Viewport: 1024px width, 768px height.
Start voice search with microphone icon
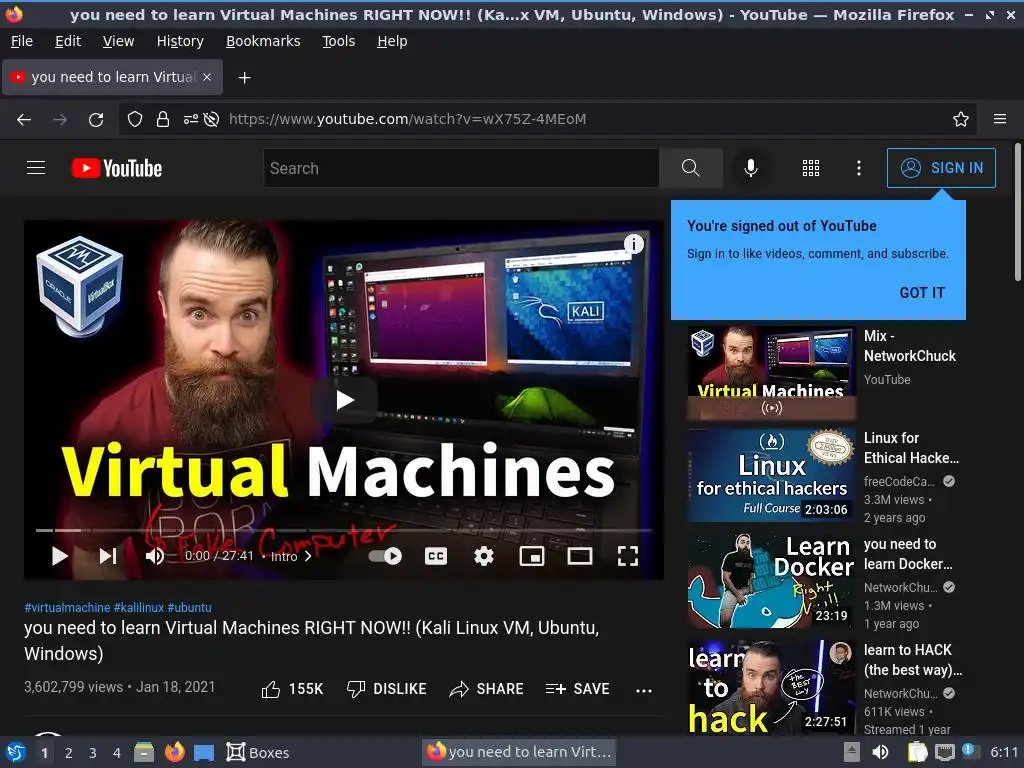tap(751, 168)
